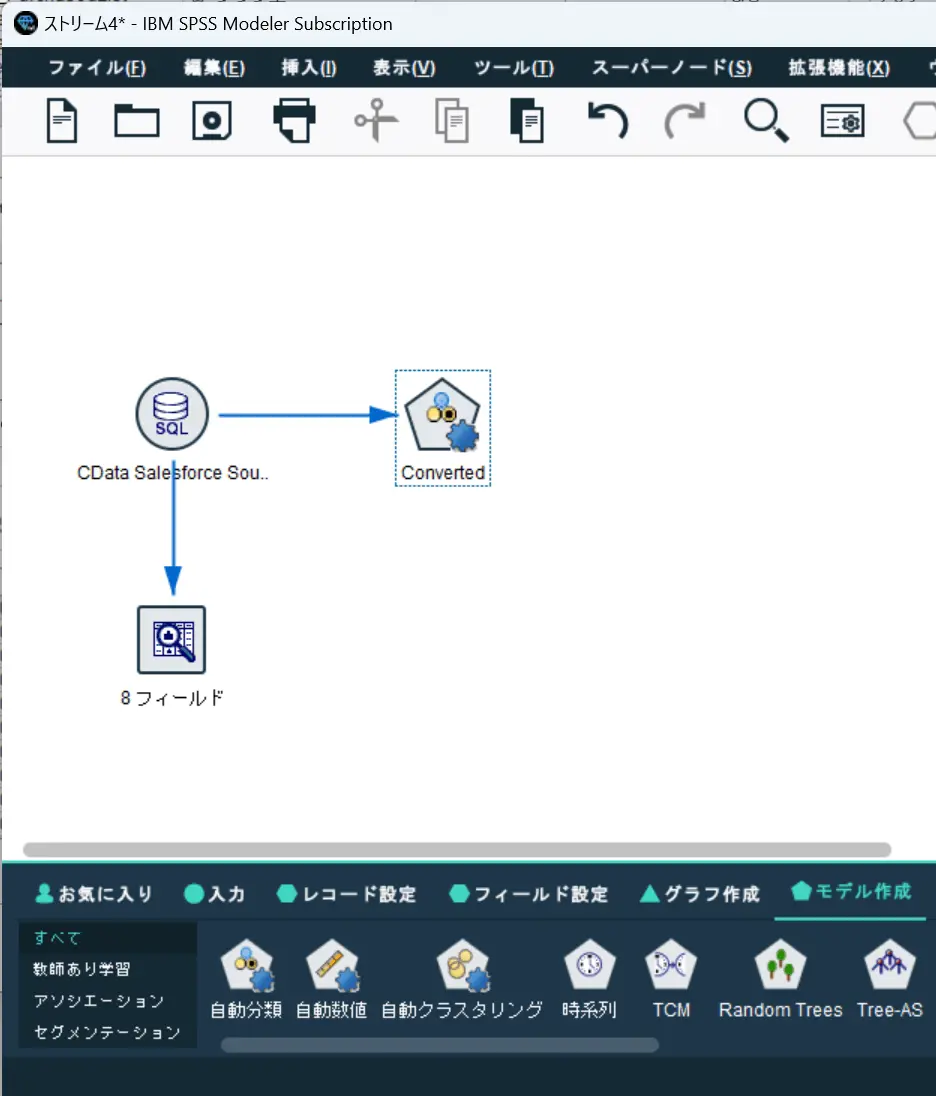Image resolution: width=936 pixels, height=1096 pixels.
Task: Switch to the グラフ作成 palette tab
Action: point(700,894)
